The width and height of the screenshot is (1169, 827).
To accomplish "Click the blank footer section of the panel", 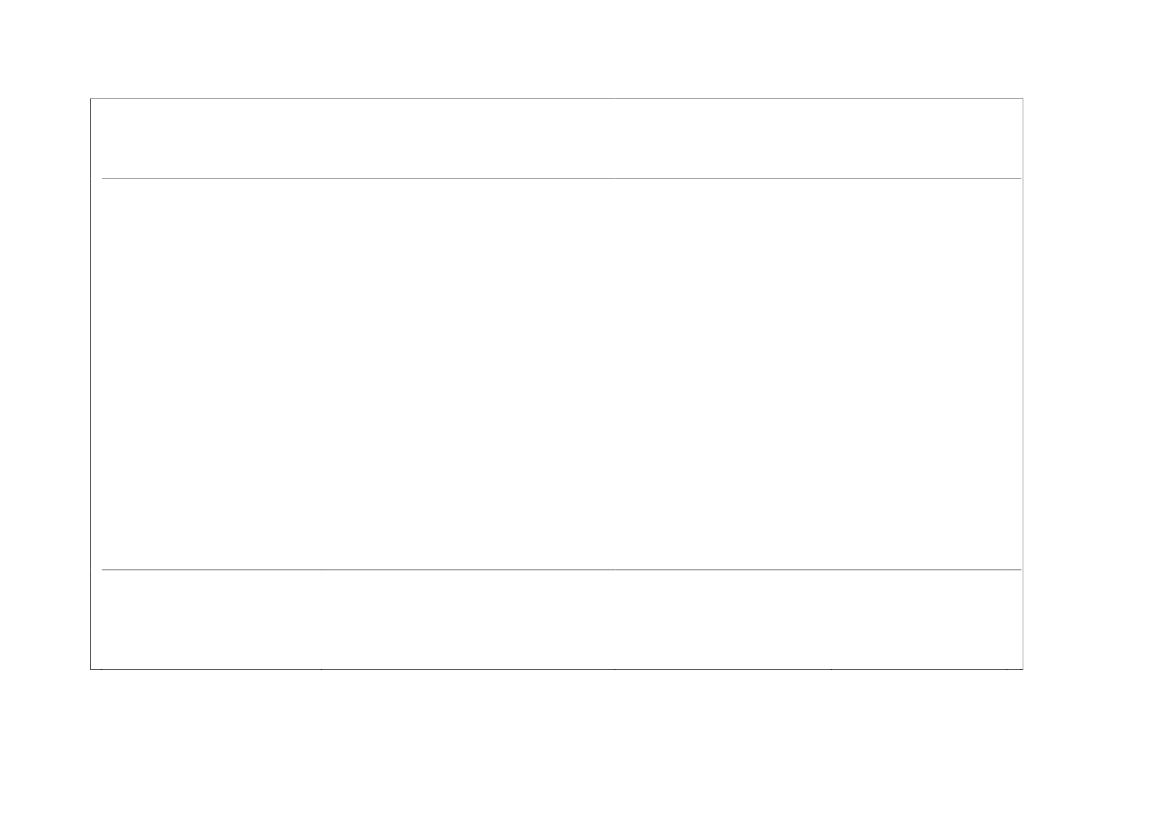I will (556, 619).
